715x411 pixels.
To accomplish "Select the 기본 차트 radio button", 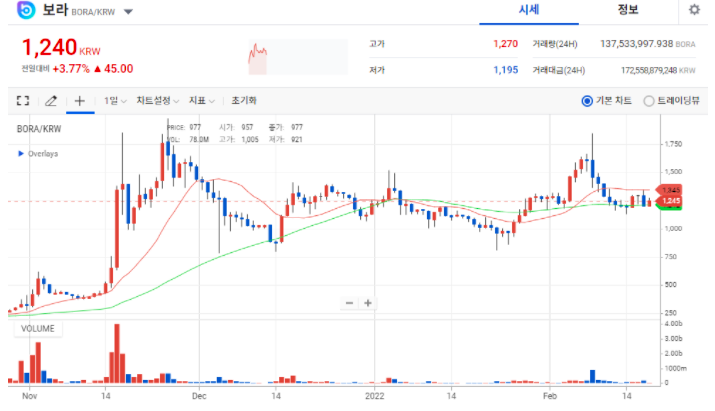I will pos(587,101).
